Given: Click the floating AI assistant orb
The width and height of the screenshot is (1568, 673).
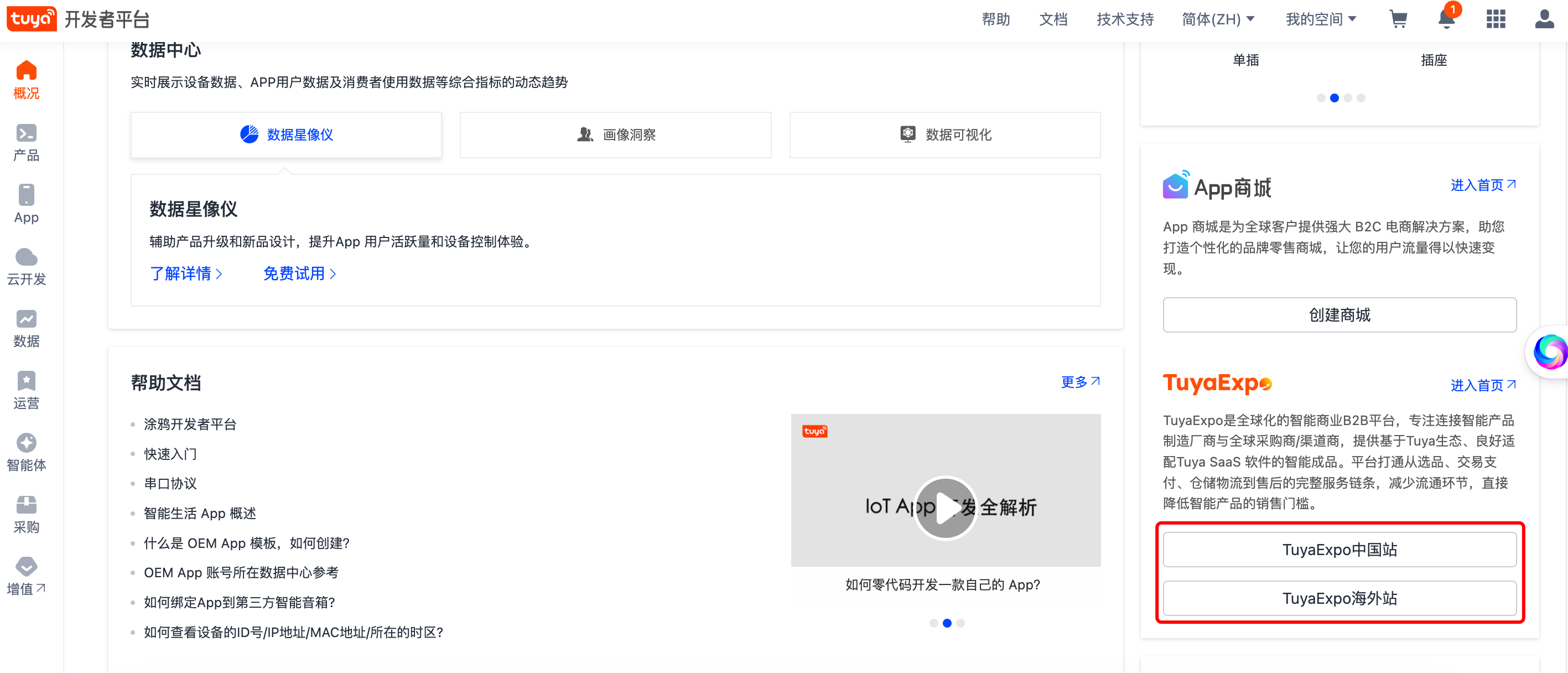Looking at the screenshot, I should coord(1550,351).
